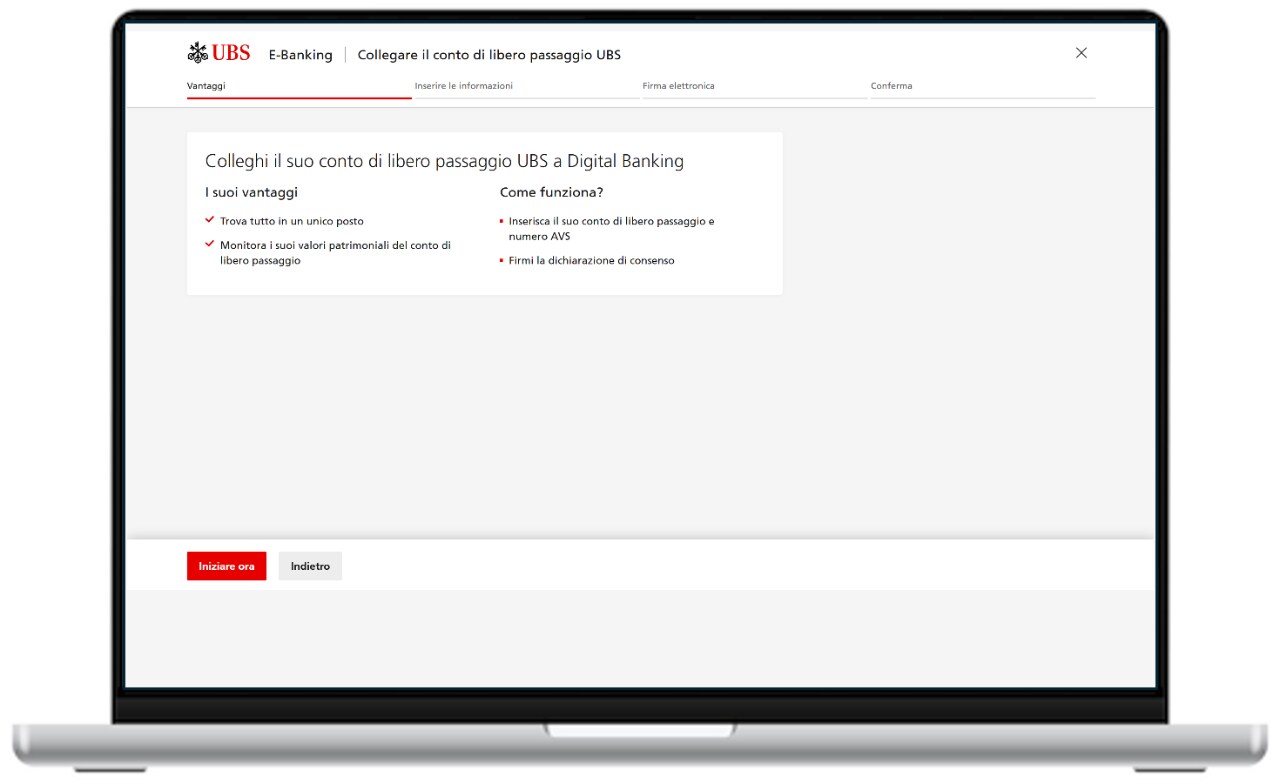Select the 'I suoi vantaggi' heading

pyautogui.click(x=251, y=192)
